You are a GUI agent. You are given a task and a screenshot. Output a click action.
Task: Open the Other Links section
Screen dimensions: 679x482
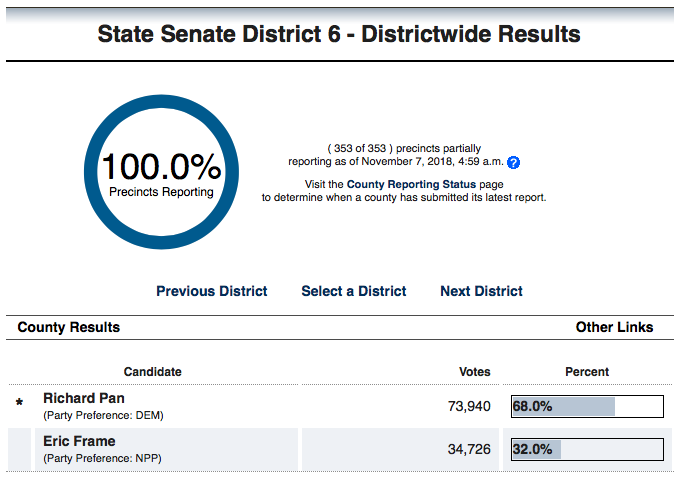point(614,327)
